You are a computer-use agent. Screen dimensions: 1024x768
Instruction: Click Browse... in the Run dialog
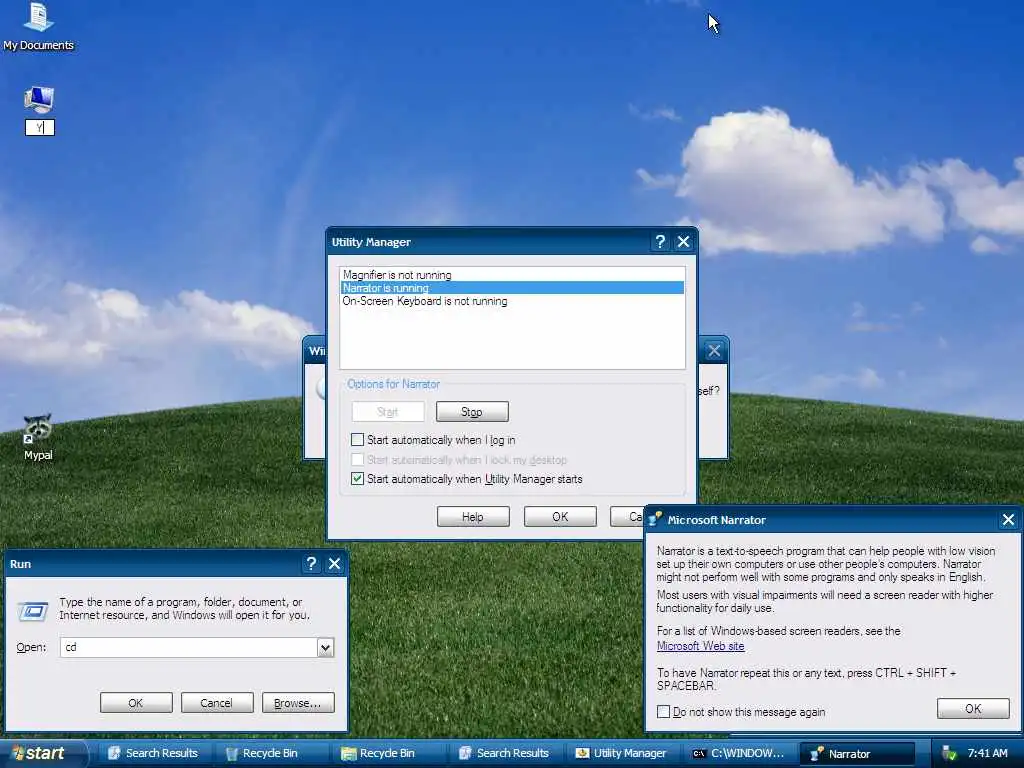(x=298, y=703)
